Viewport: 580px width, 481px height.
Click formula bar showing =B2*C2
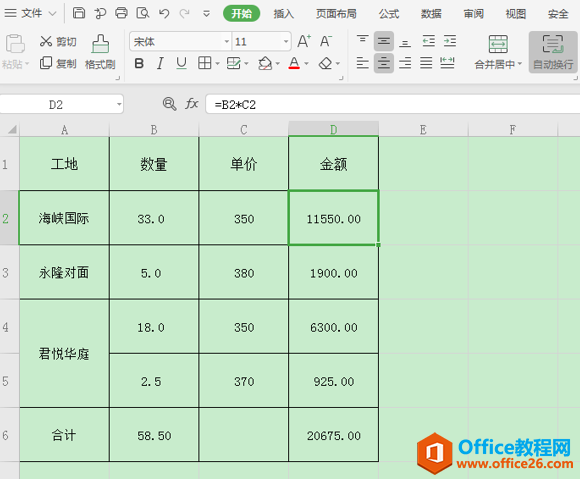[x=392, y=104]
